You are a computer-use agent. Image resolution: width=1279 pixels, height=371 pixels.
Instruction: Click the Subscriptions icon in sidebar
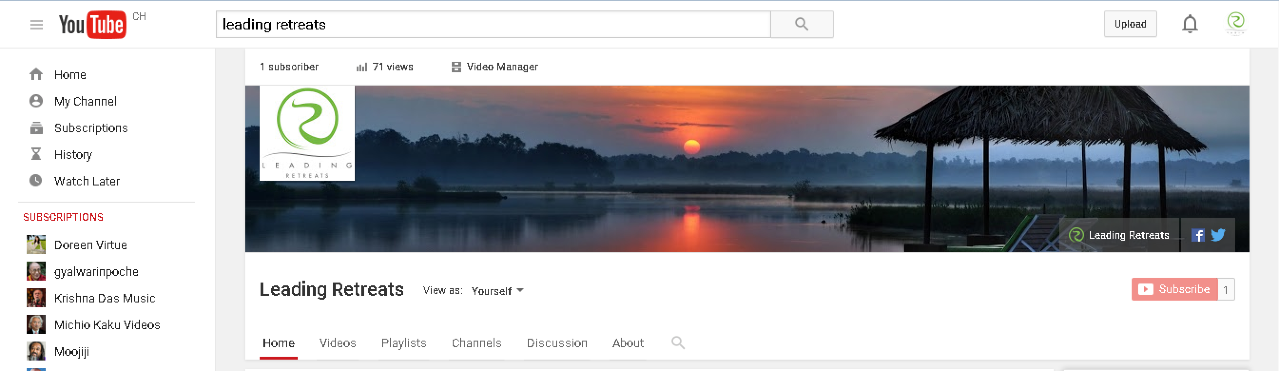tap(36, 128)
